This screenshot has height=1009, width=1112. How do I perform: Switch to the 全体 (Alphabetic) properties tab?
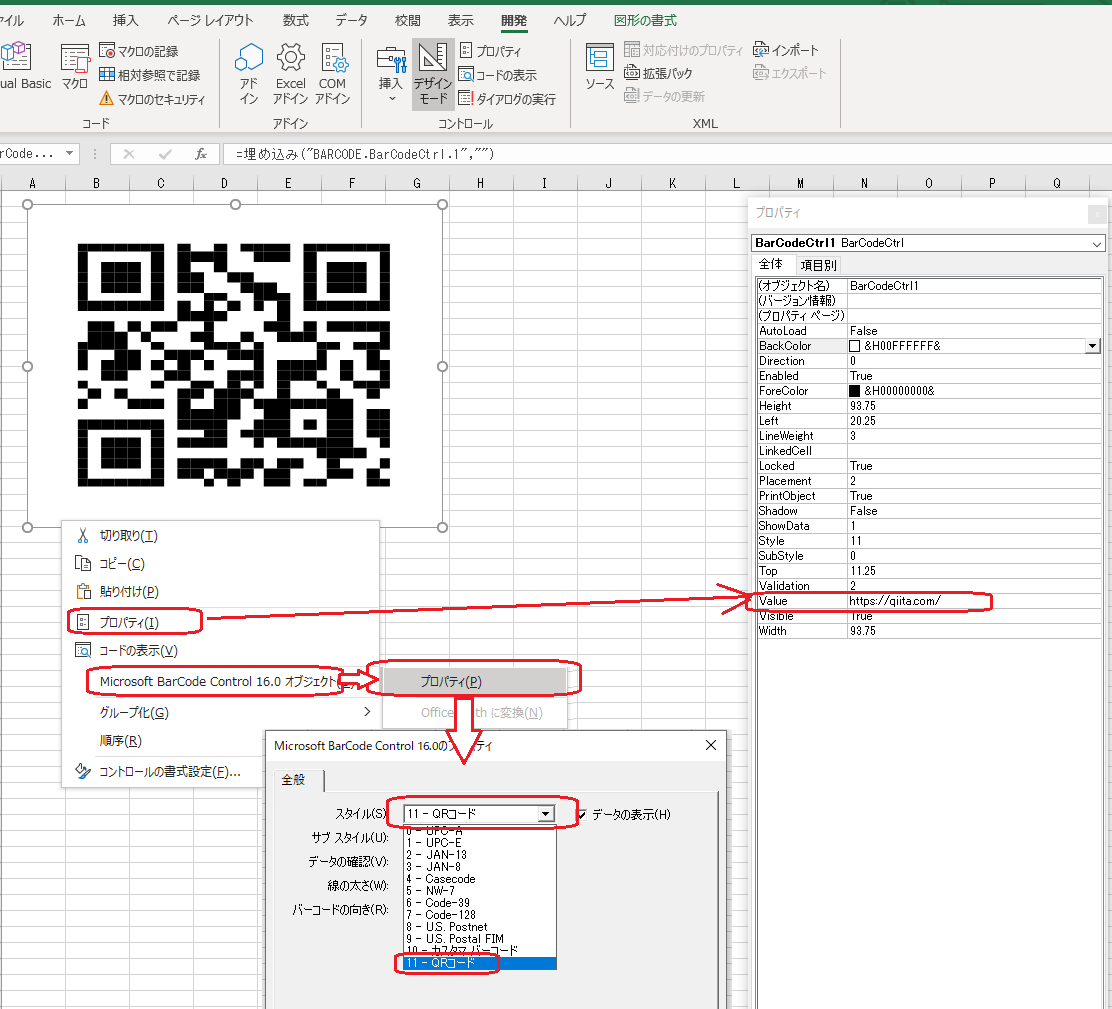[771, 264]
